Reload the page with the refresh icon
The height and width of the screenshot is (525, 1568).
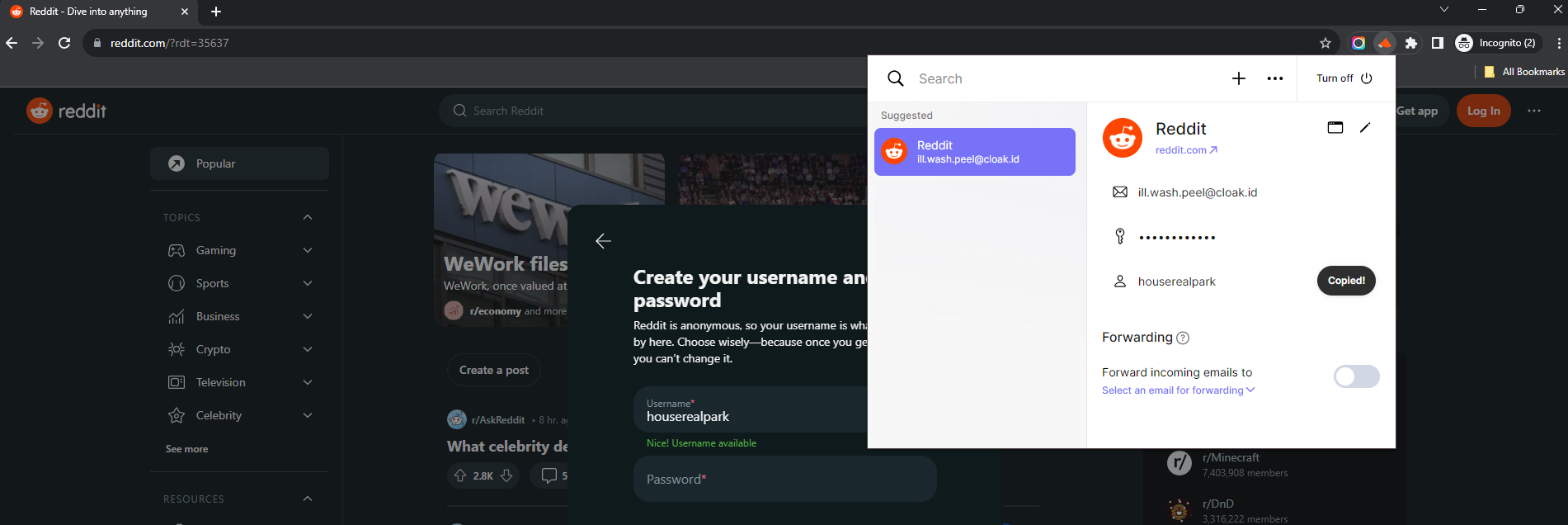(64, 43)
